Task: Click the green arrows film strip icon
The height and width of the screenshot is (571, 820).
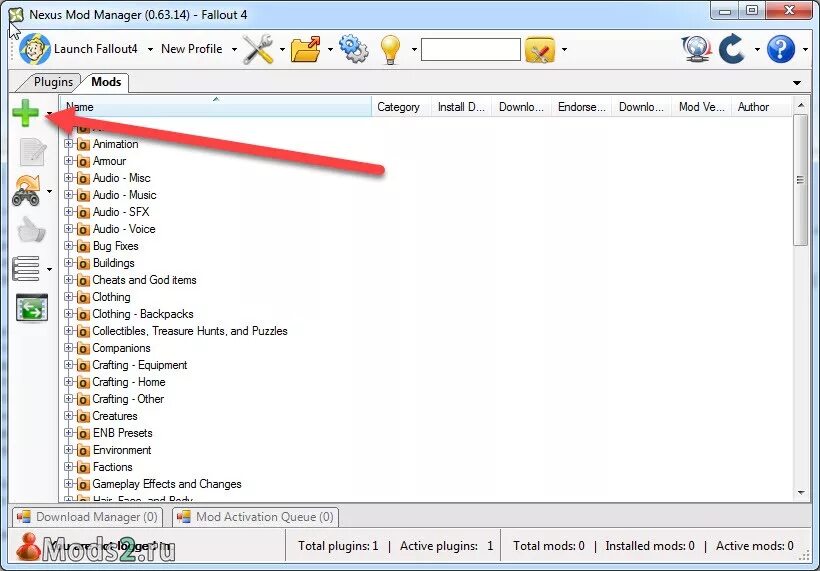Action: pyautogui.click(x=32, y=307)
